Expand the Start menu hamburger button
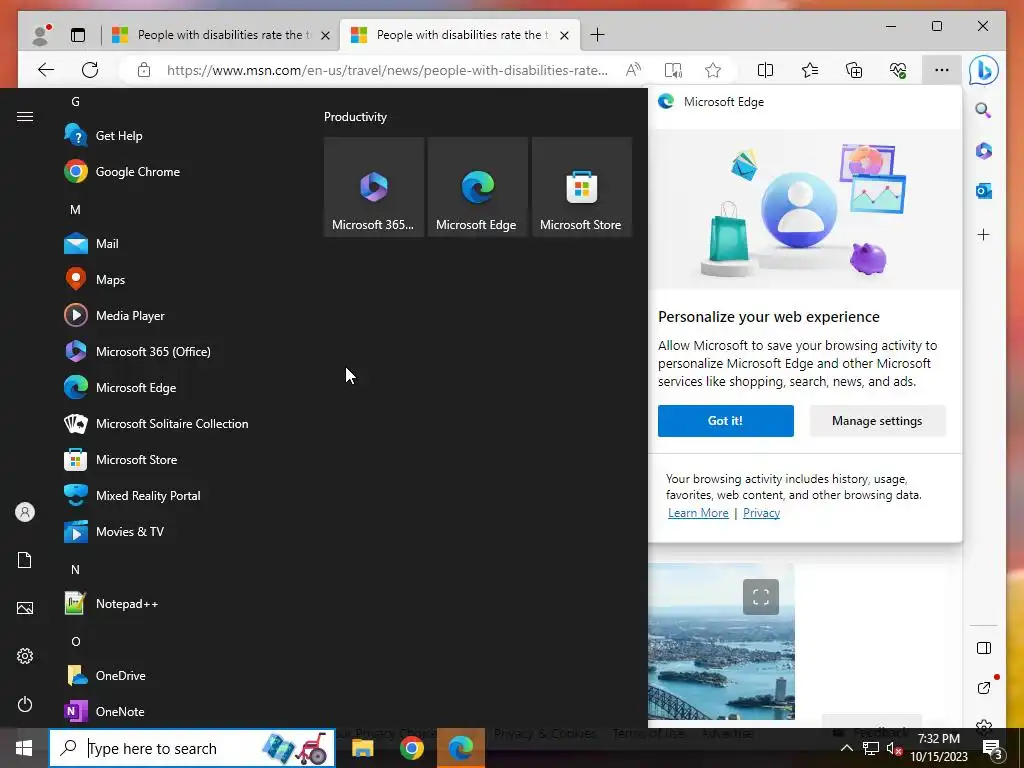1024x768 pixels. click(25, 116)
